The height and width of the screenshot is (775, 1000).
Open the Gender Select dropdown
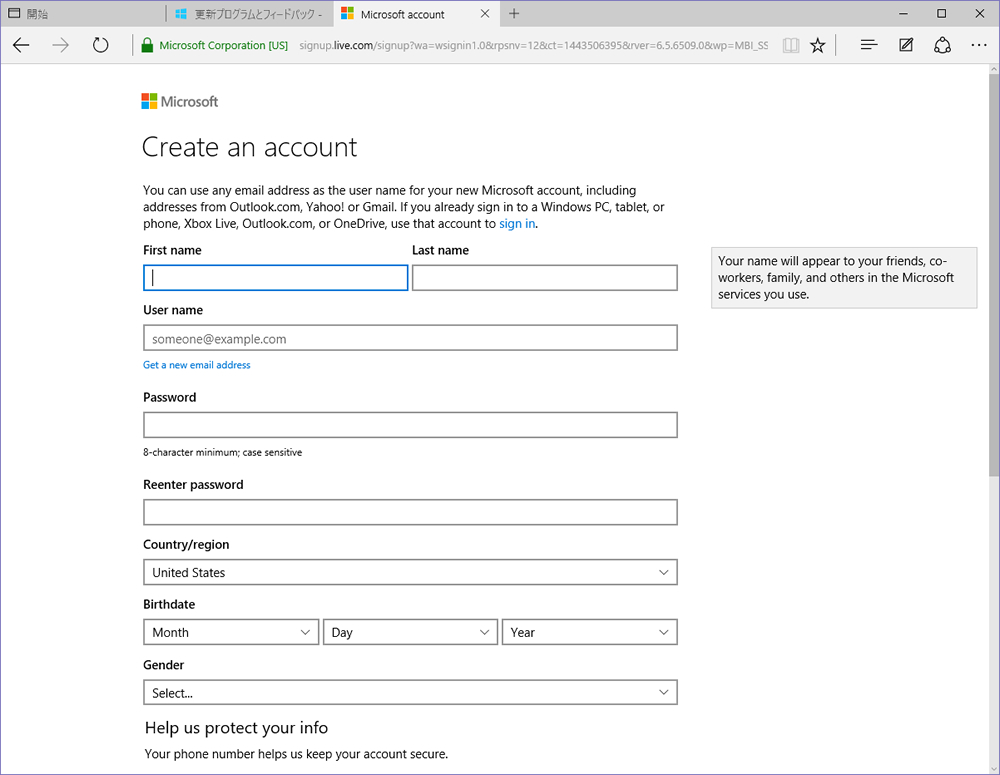point(410,692)
